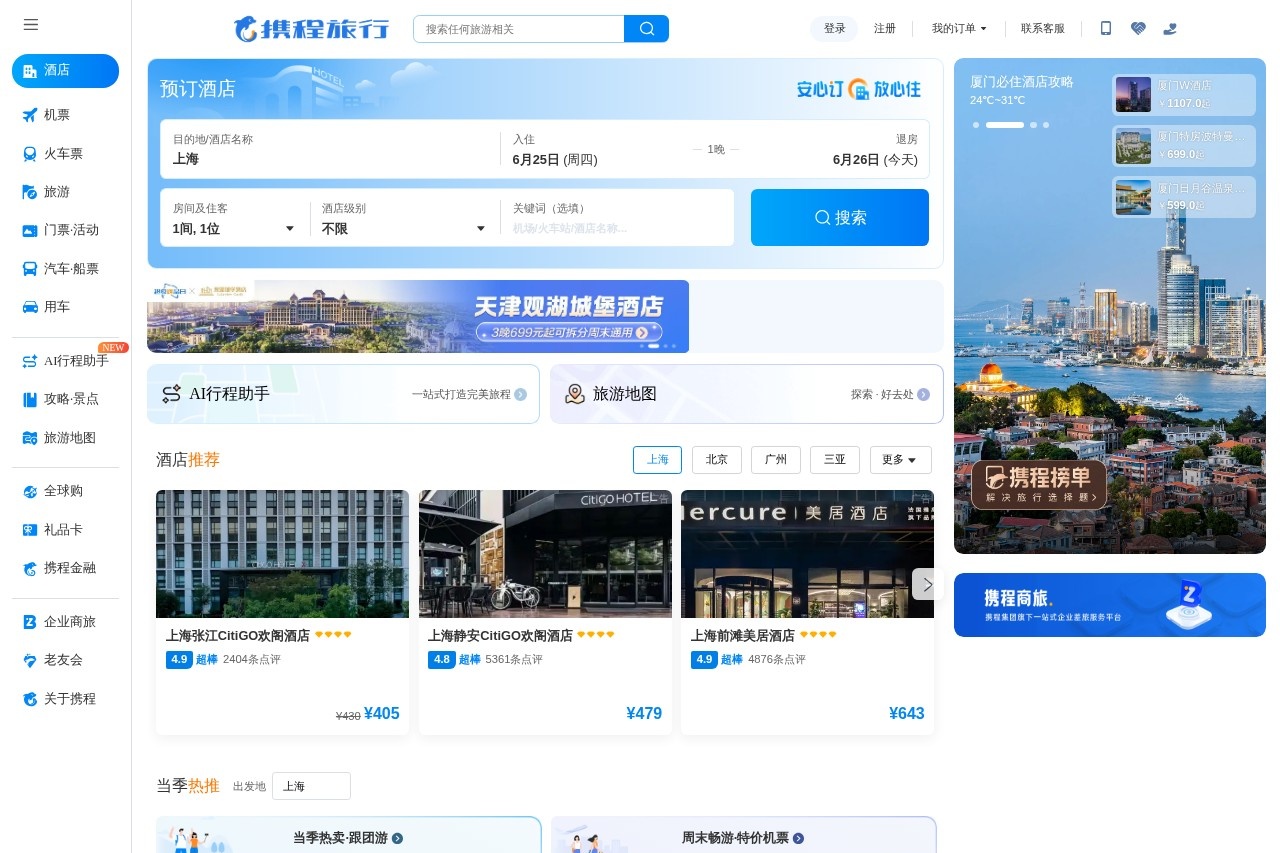
Task: Open 汽车·船票 bus and ferry sidebar item
Action: pyautogui.click(x=65, y=269)
